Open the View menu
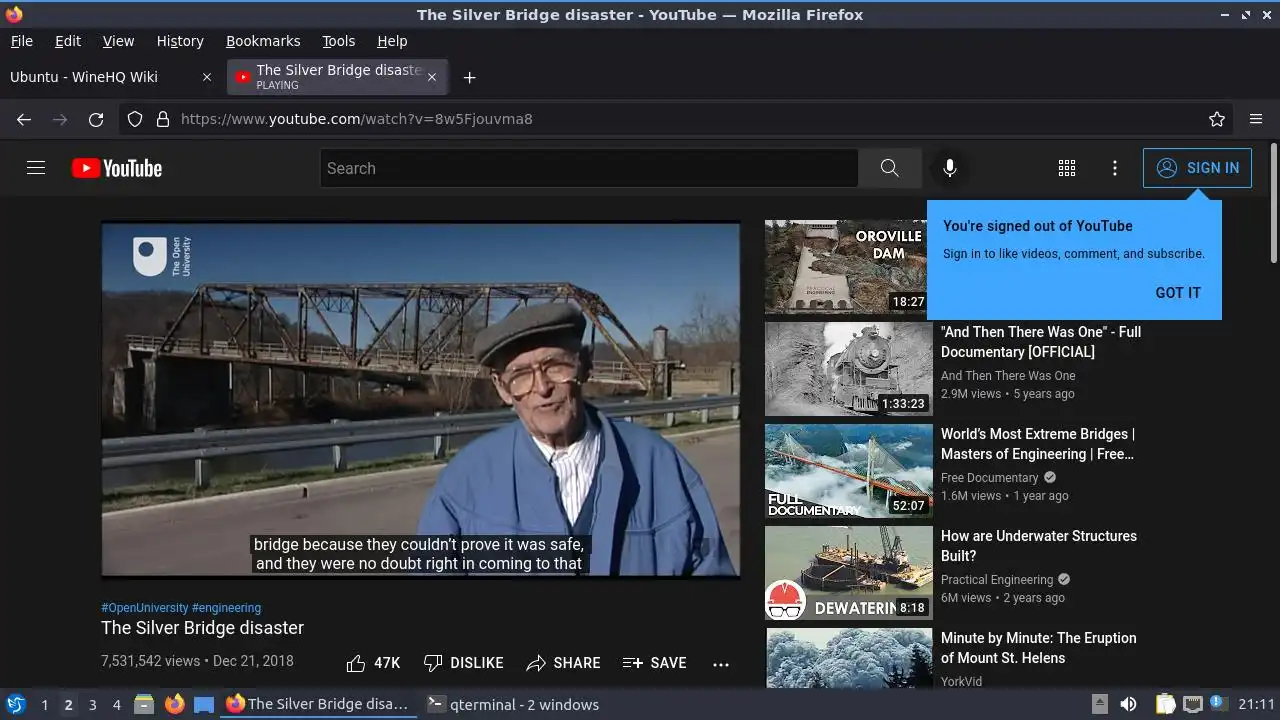Image resolution: width=1280 pixels, height=720 pixels. pyautogui.click(x=118, y=41)
